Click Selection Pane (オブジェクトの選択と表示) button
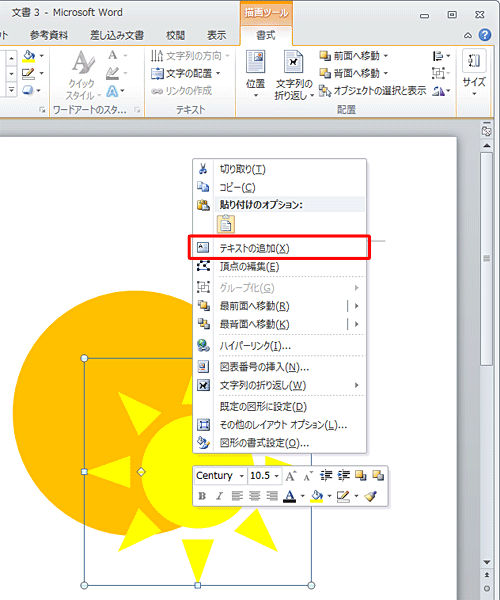 [373, 91]
